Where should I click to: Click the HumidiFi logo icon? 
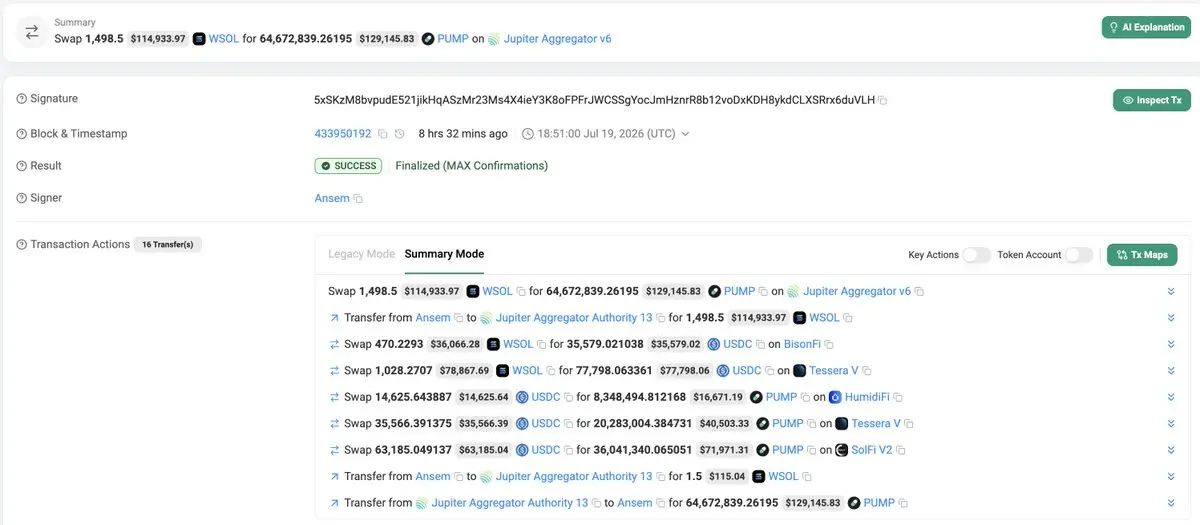[x=835, y=397]
